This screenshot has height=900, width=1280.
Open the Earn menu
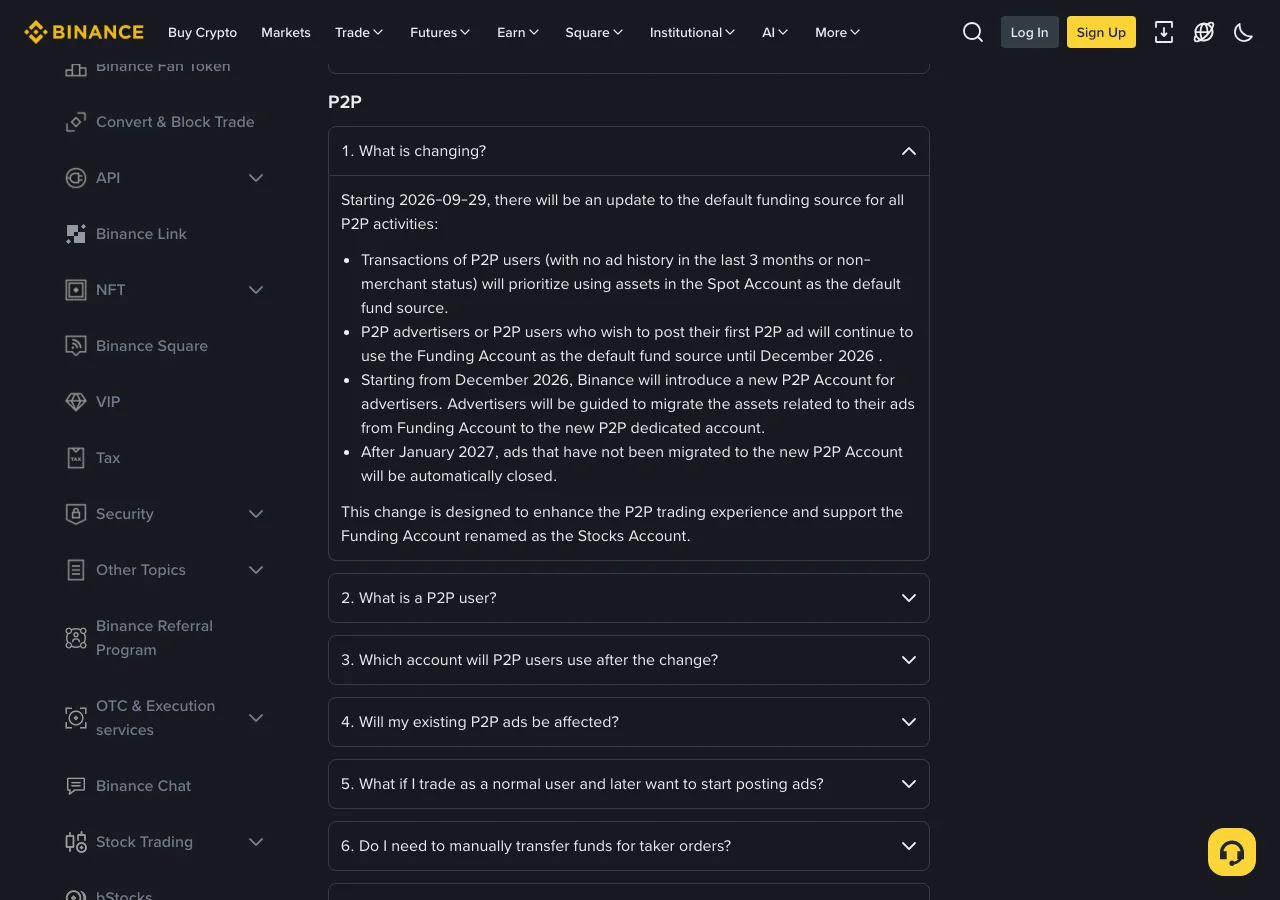(518, 32)
